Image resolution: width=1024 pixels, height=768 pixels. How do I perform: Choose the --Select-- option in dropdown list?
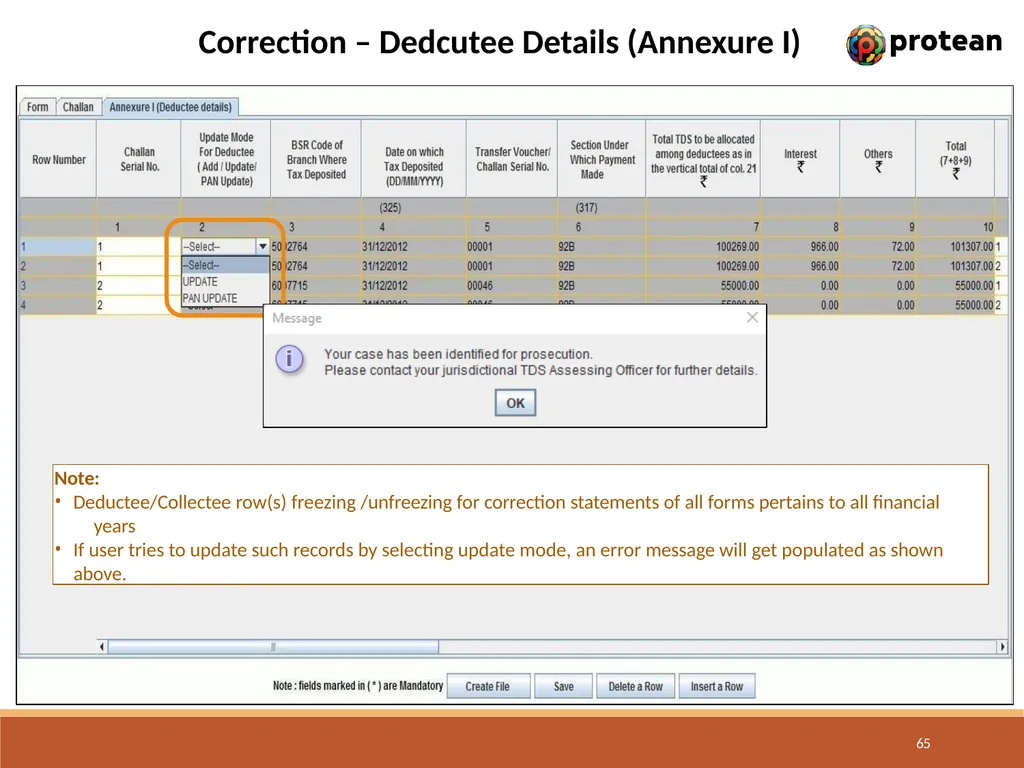(x=225, y=265)
